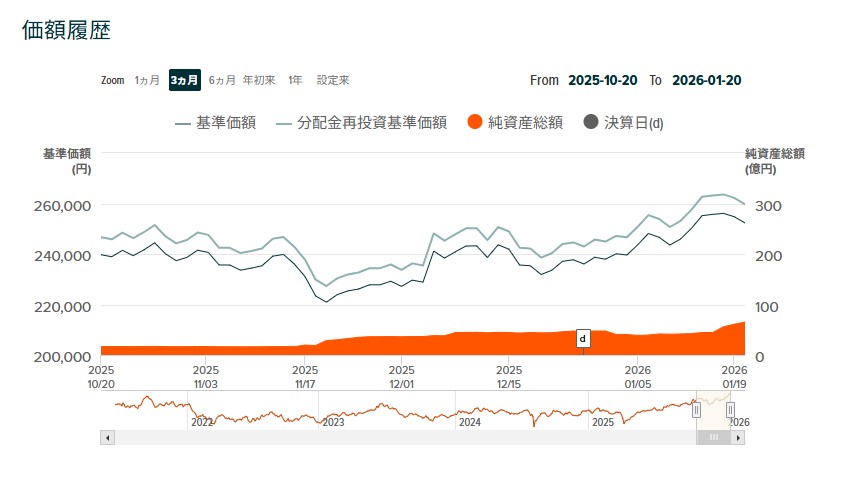Select the 3ヵ月 zoom range
Screen dimensions: 853x488
tap(184, 80)
